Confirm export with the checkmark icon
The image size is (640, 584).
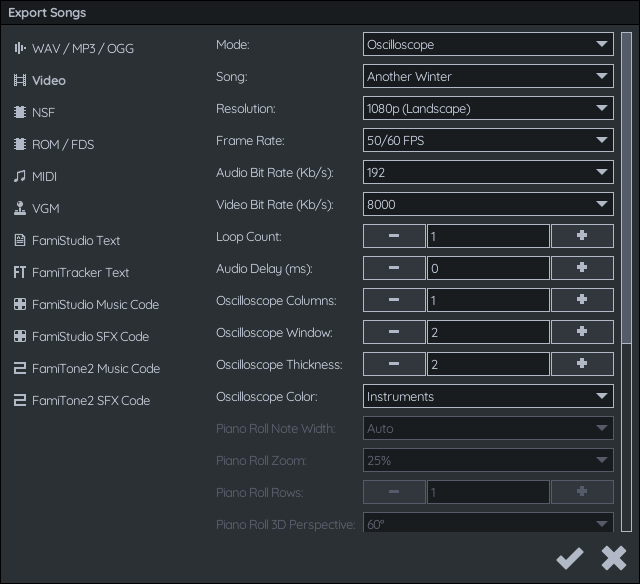tap(570, 559)
